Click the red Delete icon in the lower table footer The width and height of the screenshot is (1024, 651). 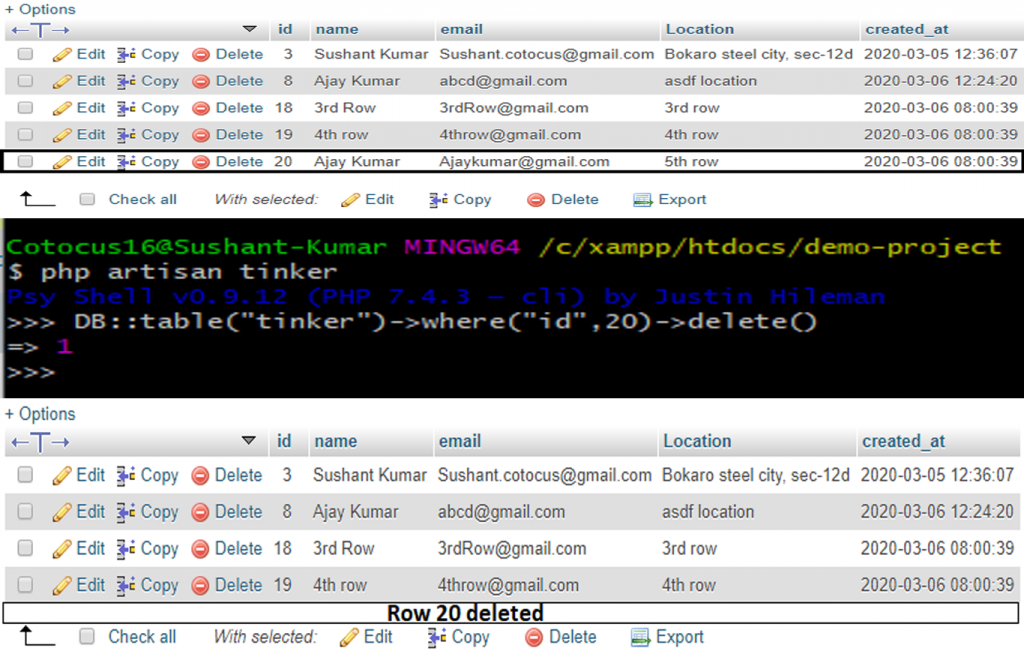[535, 638]
